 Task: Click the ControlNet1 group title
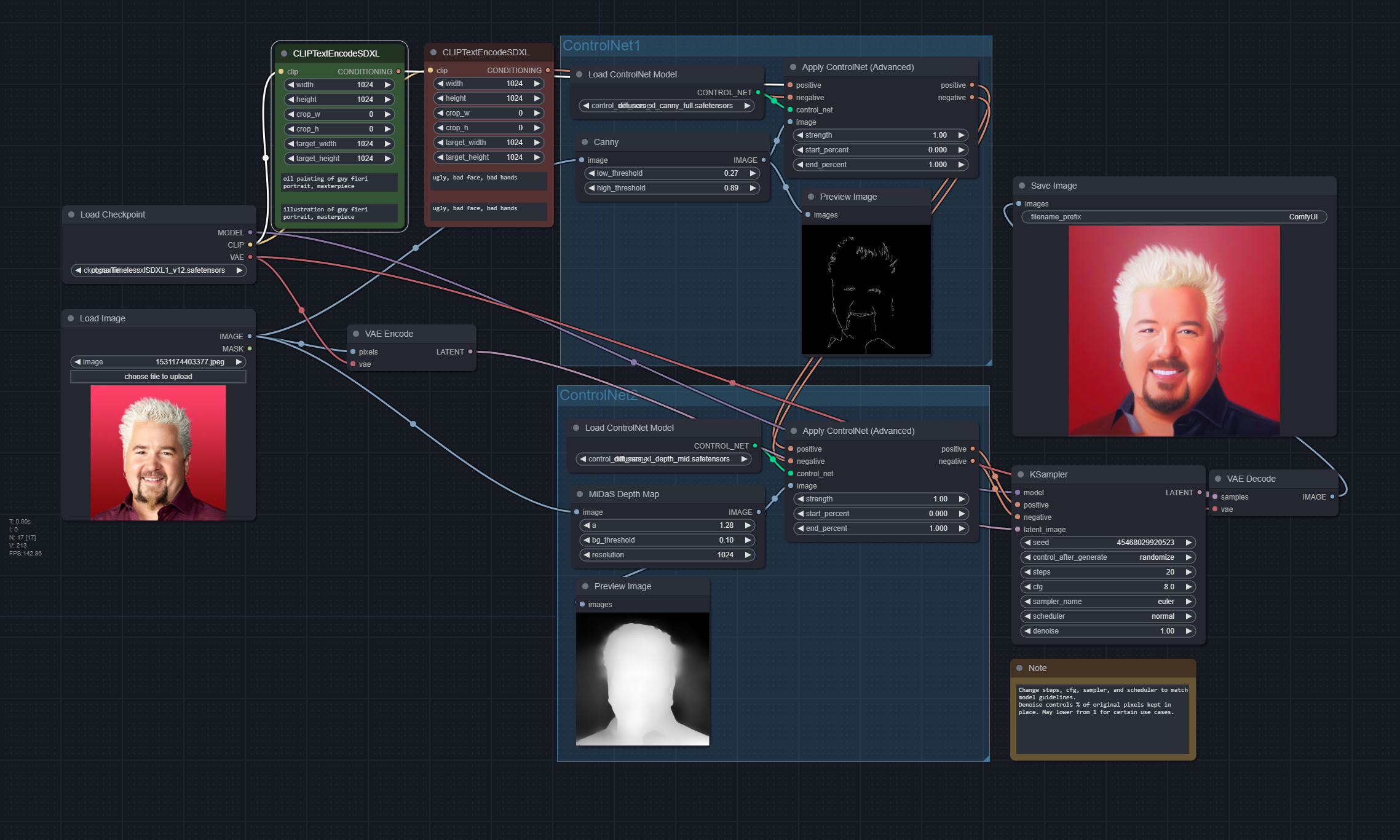[601, 45]
